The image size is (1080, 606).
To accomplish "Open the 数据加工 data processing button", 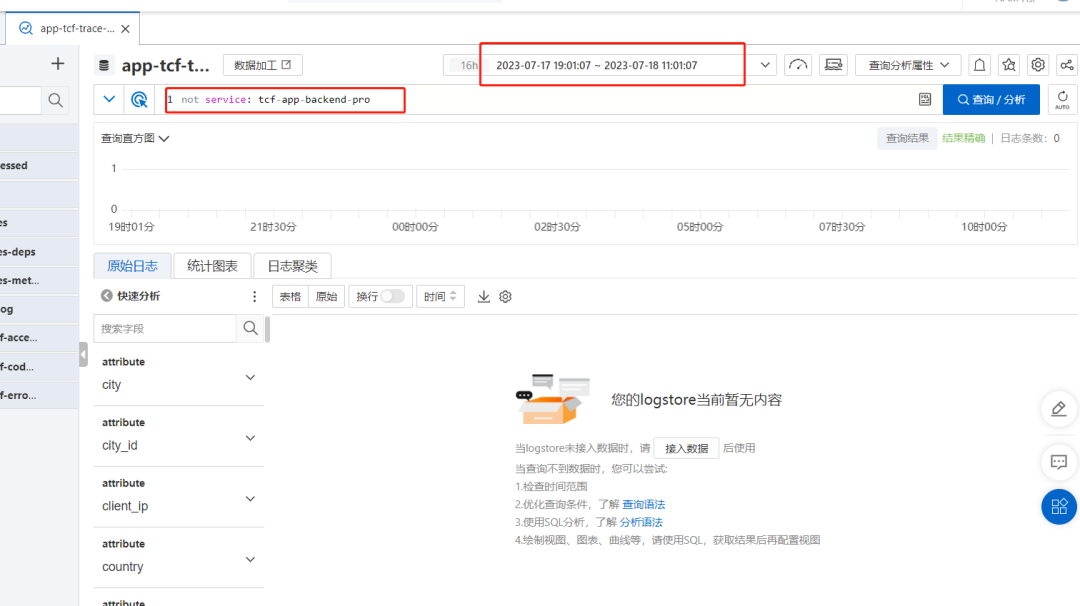I will coord(262,65).
